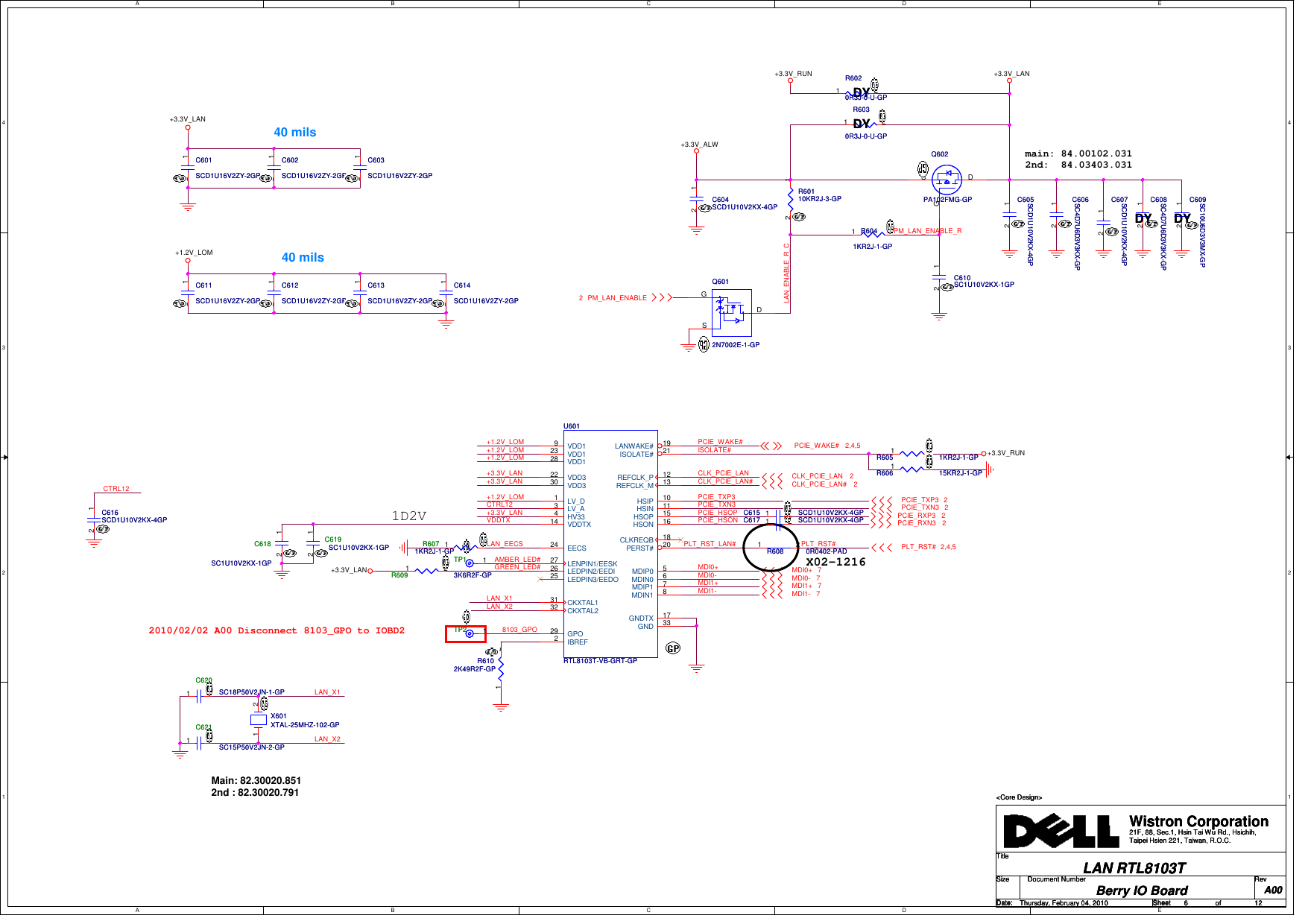Select the '8103_GPO' net label
Image resolution: width=1308 pixels, height=924 pixels.
[519, 630]
